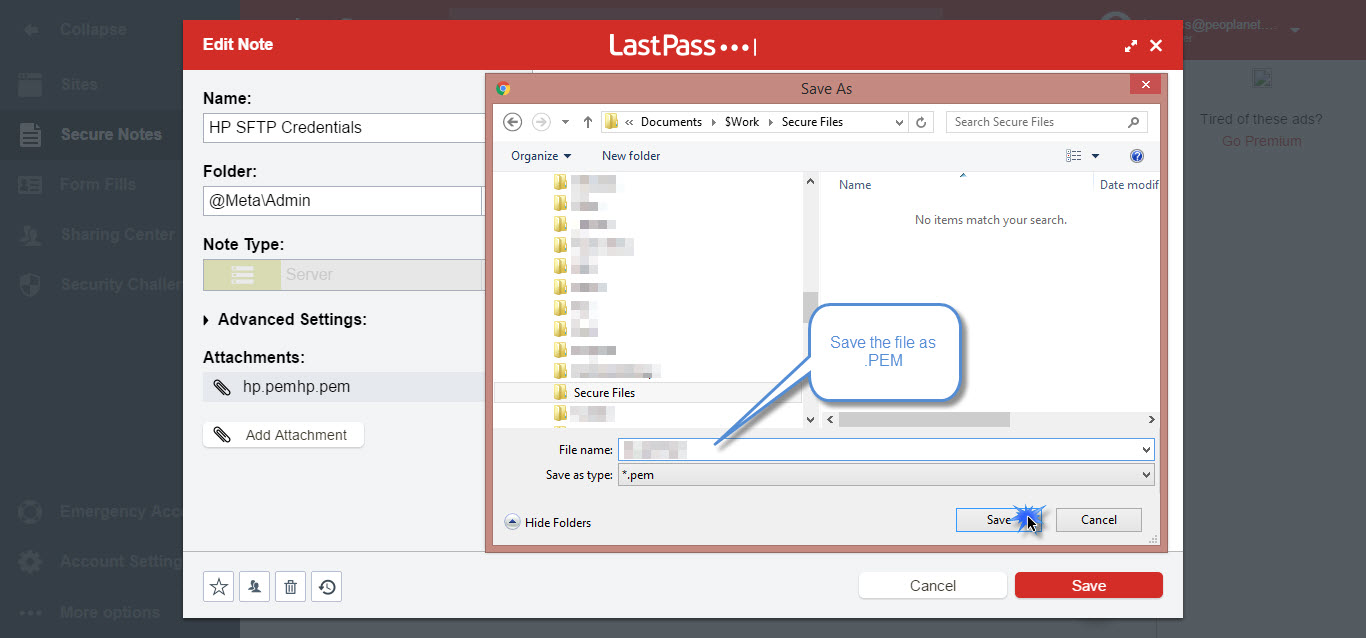
Task: Open the Save As help icon
Action: (x=1136, y=156)
